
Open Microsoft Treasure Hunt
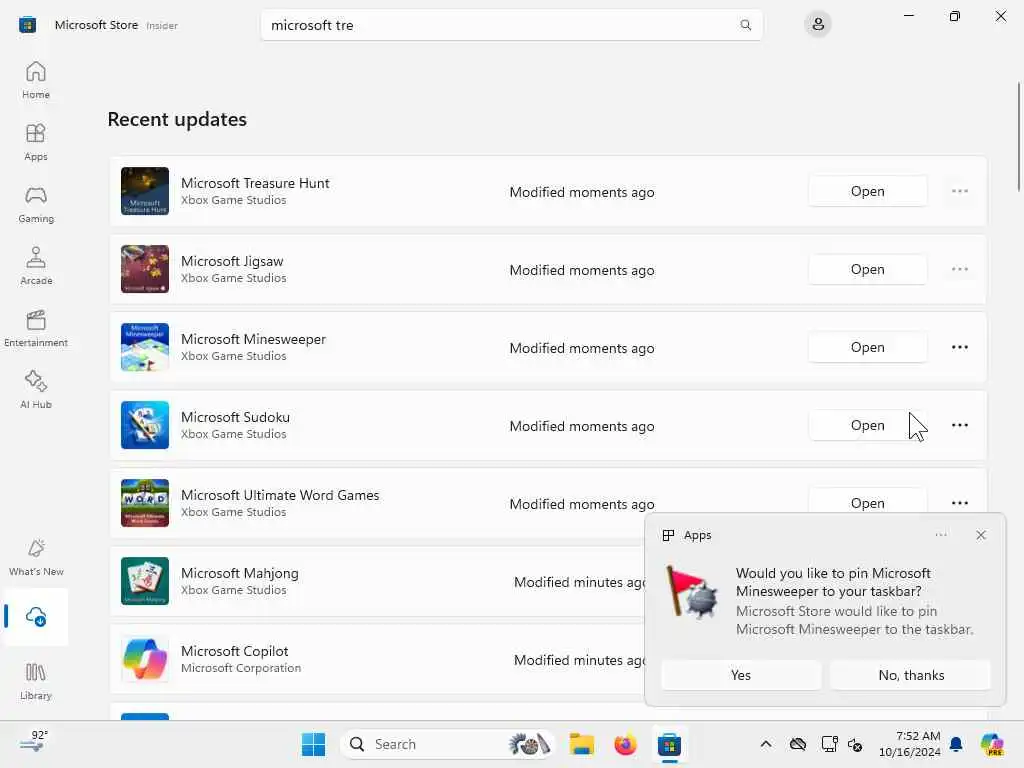click(867, 191)
